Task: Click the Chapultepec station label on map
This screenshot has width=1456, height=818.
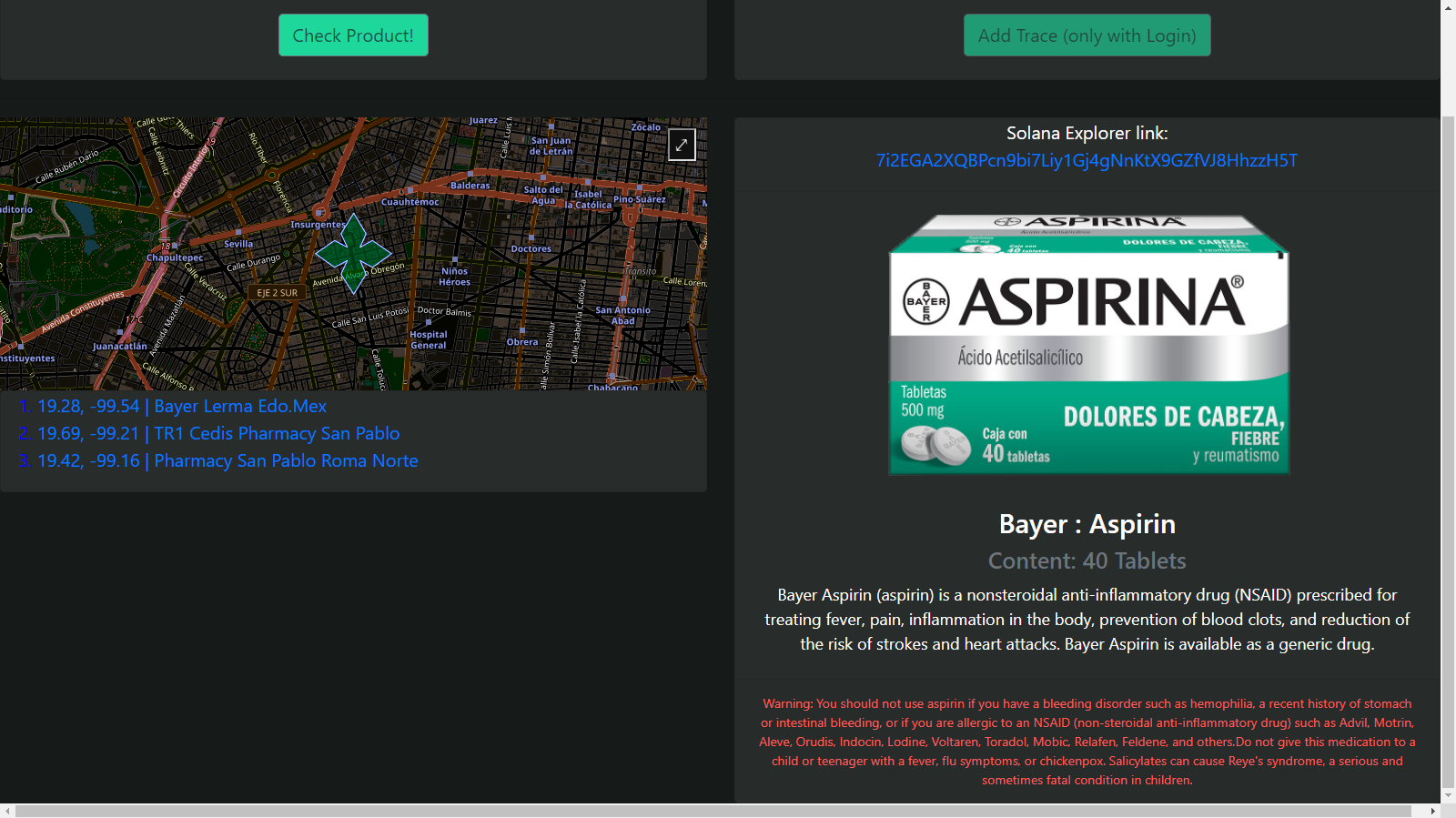Action: [175, 258]
